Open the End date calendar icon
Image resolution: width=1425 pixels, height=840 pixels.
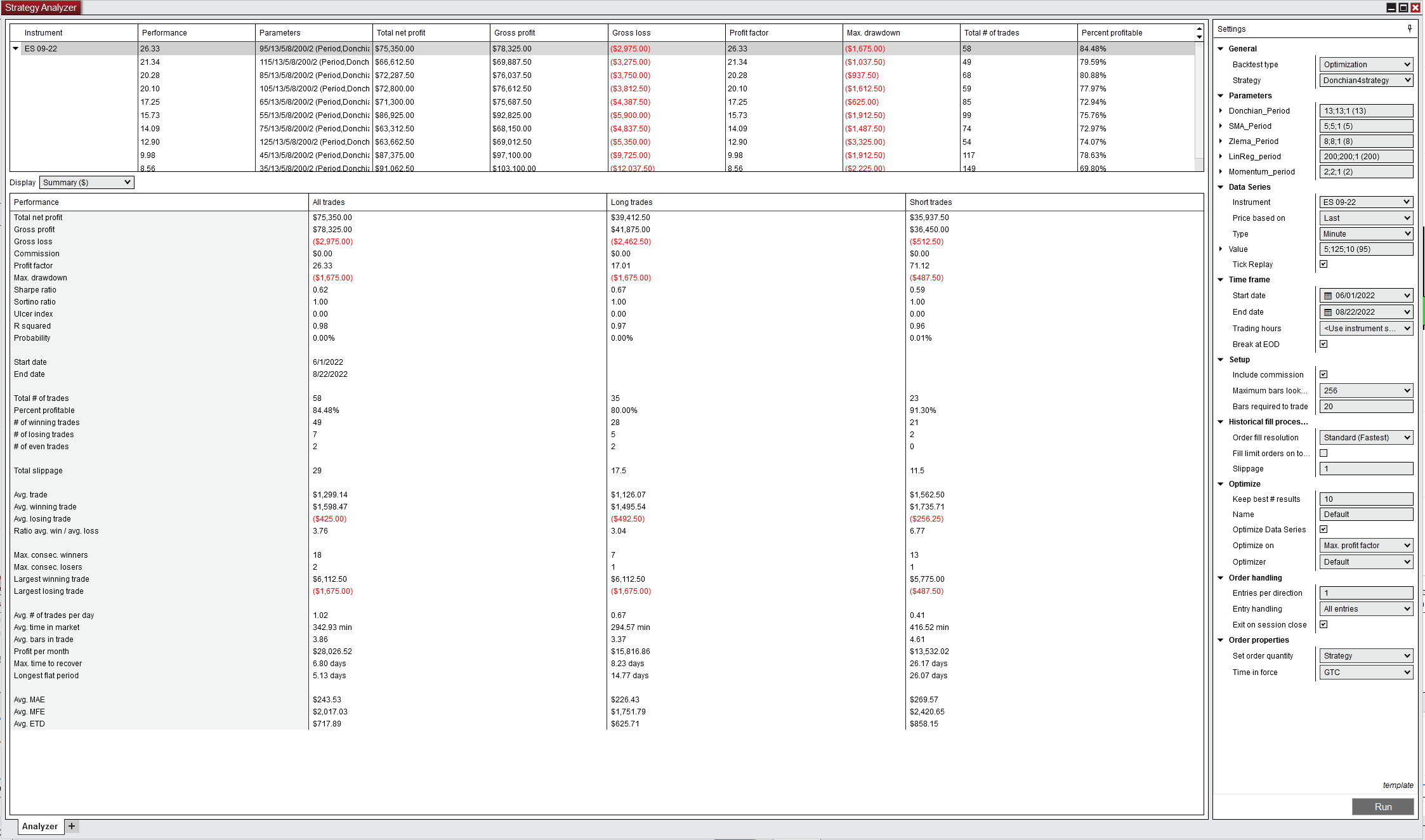[x=1327, y=312]
